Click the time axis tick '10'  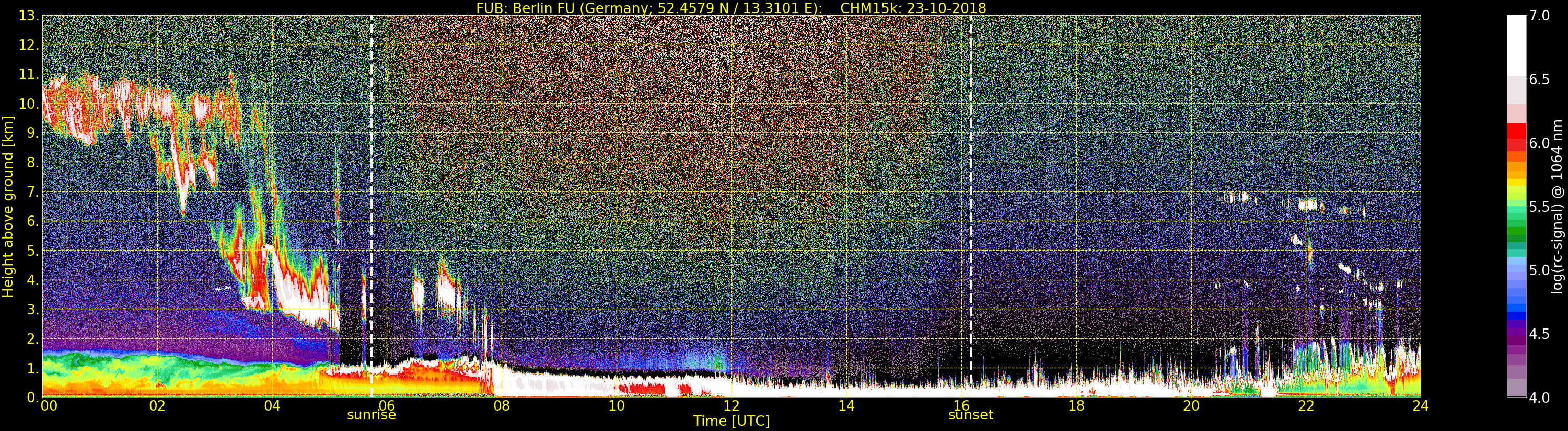(617, 405)
